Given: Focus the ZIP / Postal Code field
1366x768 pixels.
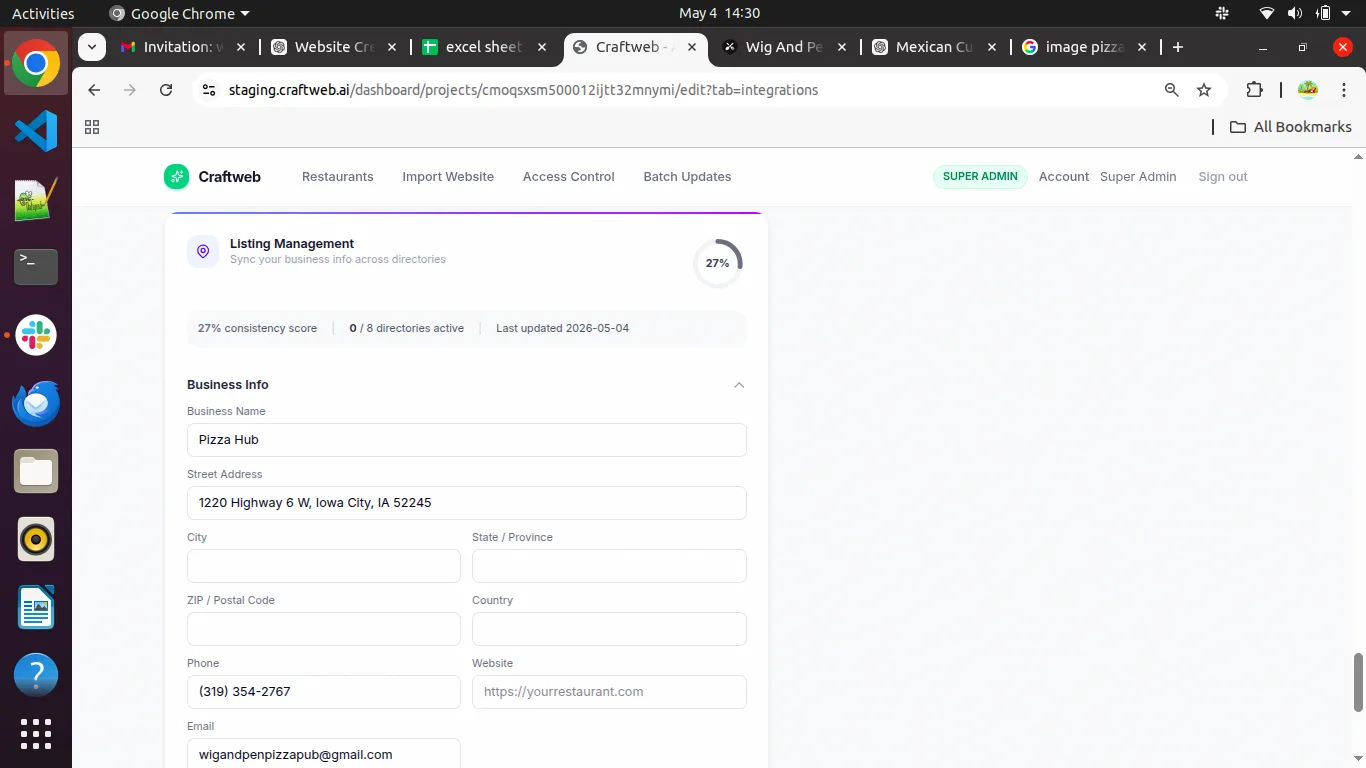Looking at the screenshot, I should pyautogui.click(x=324, y=629).
